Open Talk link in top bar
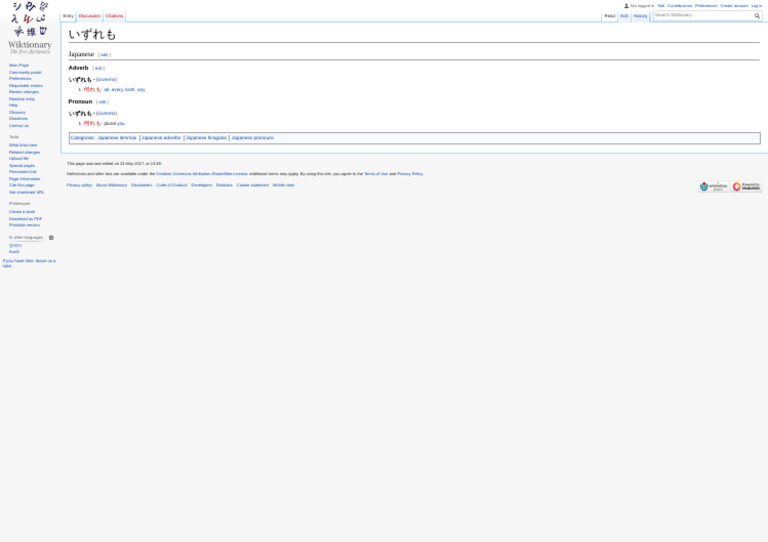 (x=661, y=6)
